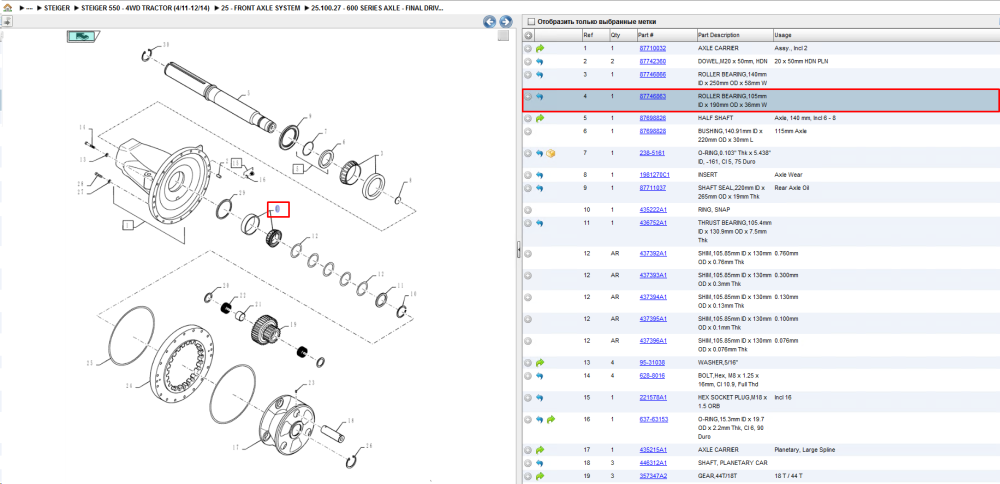The image size is (1000, 484).
Task: Navigate forward with the blue right arrow
Action: coord(505,22)
